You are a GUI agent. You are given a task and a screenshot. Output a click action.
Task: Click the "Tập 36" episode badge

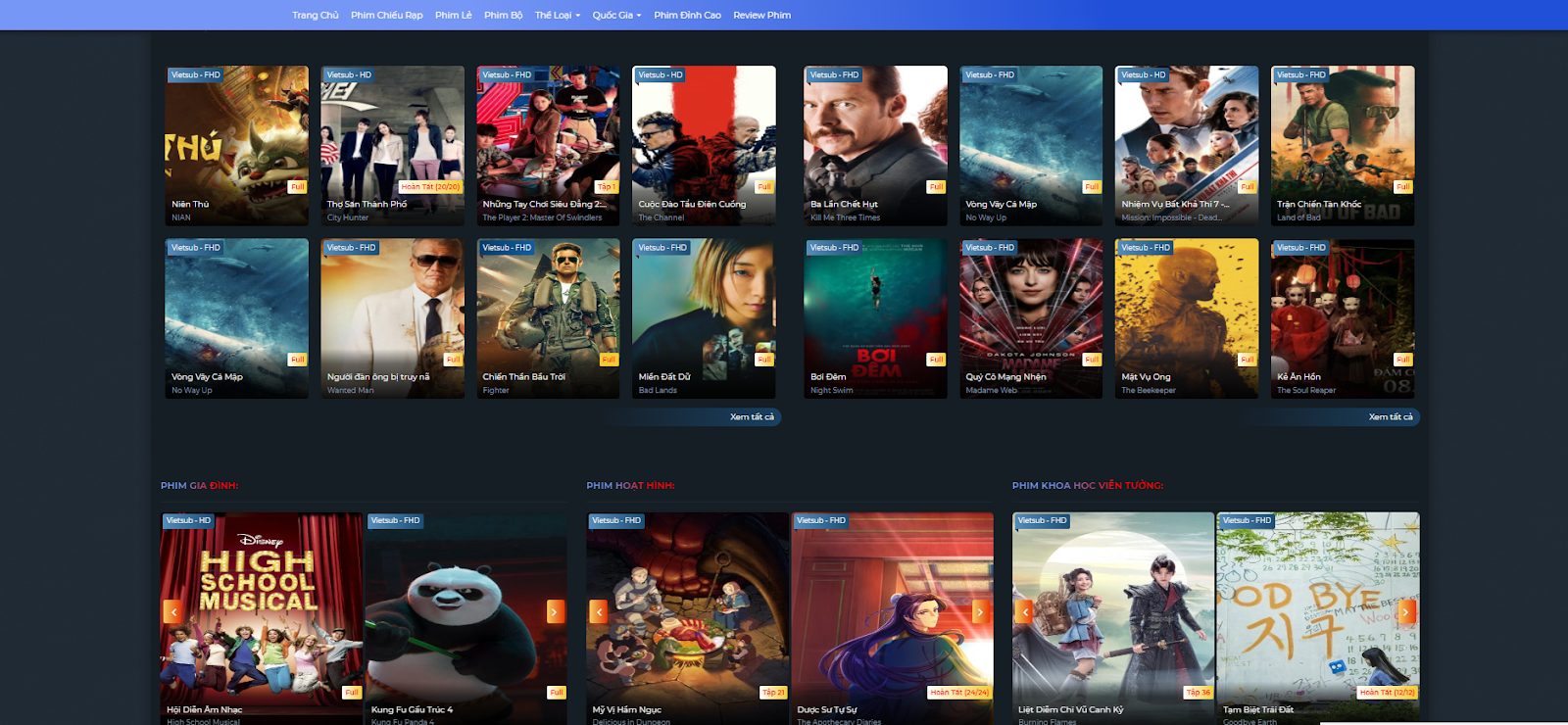[x=1199, y=693]
